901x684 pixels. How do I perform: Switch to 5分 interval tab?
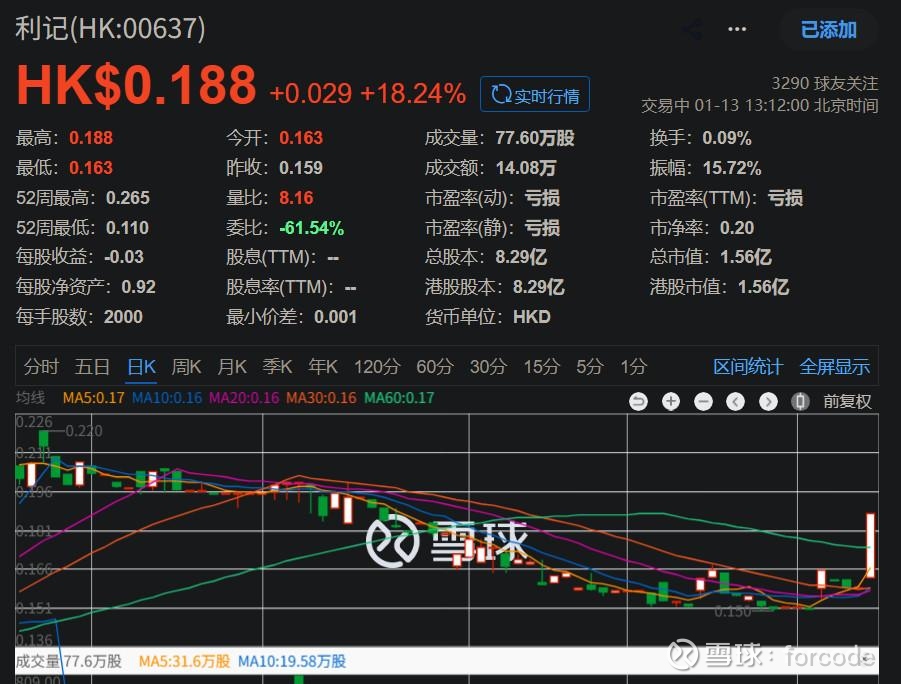(590, 367)
